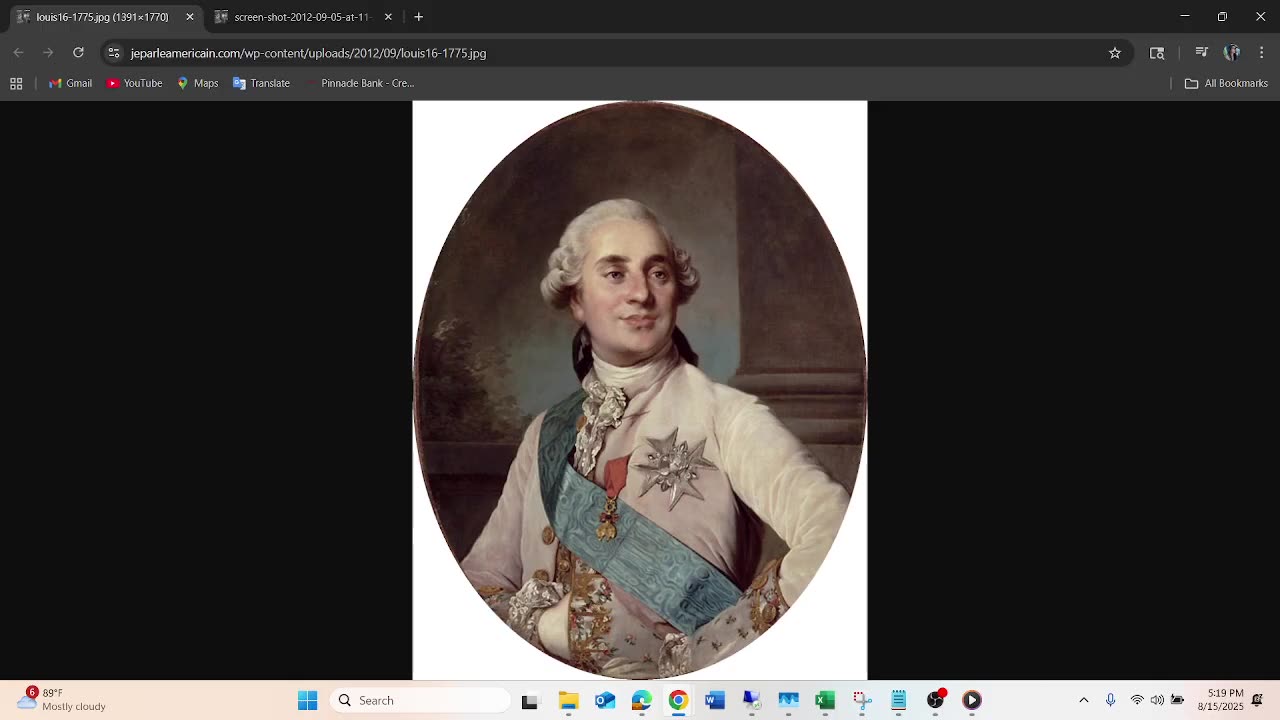Open the Maps bookmark

click(x=197, y=83)
